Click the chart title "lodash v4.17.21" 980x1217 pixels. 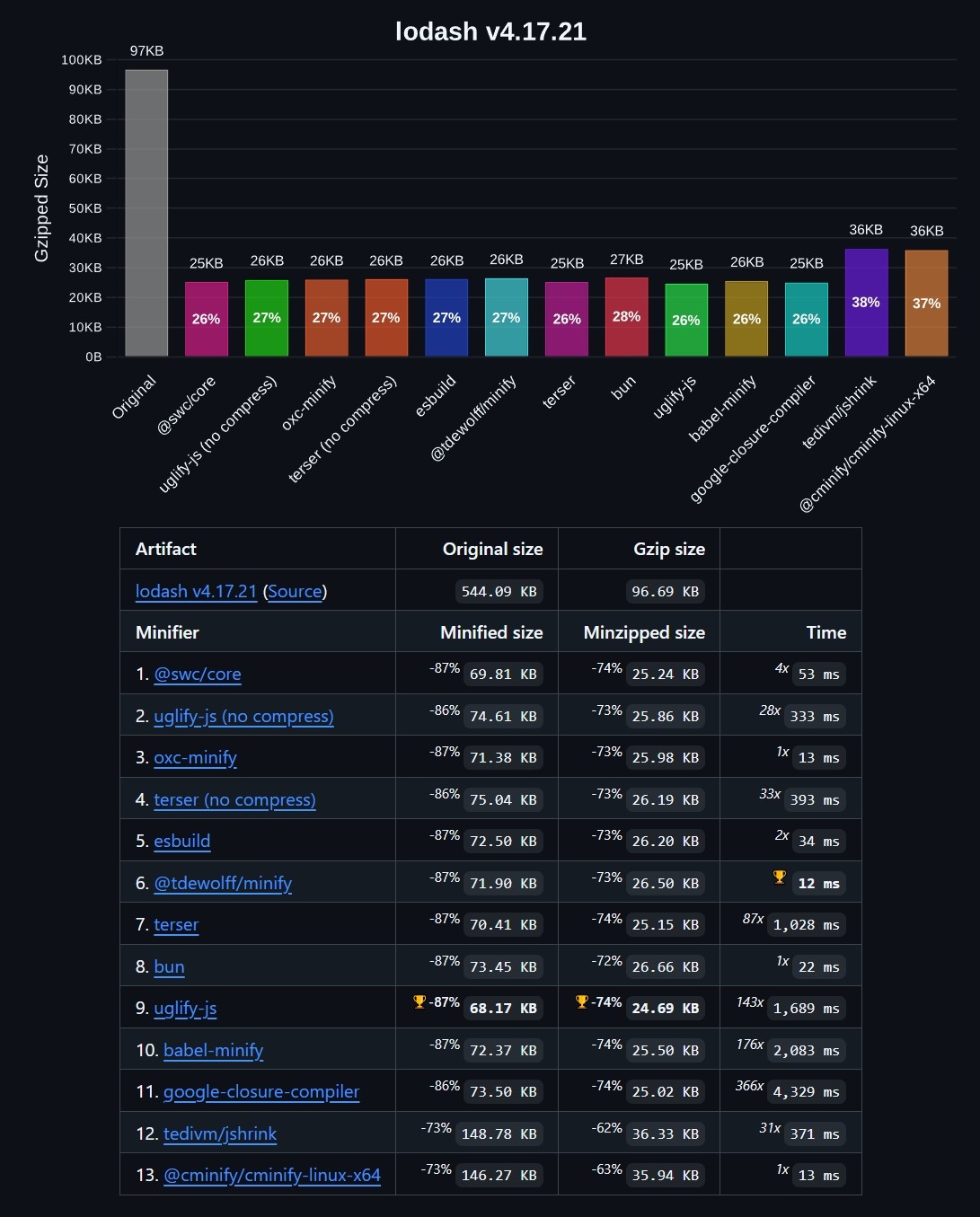490,31
